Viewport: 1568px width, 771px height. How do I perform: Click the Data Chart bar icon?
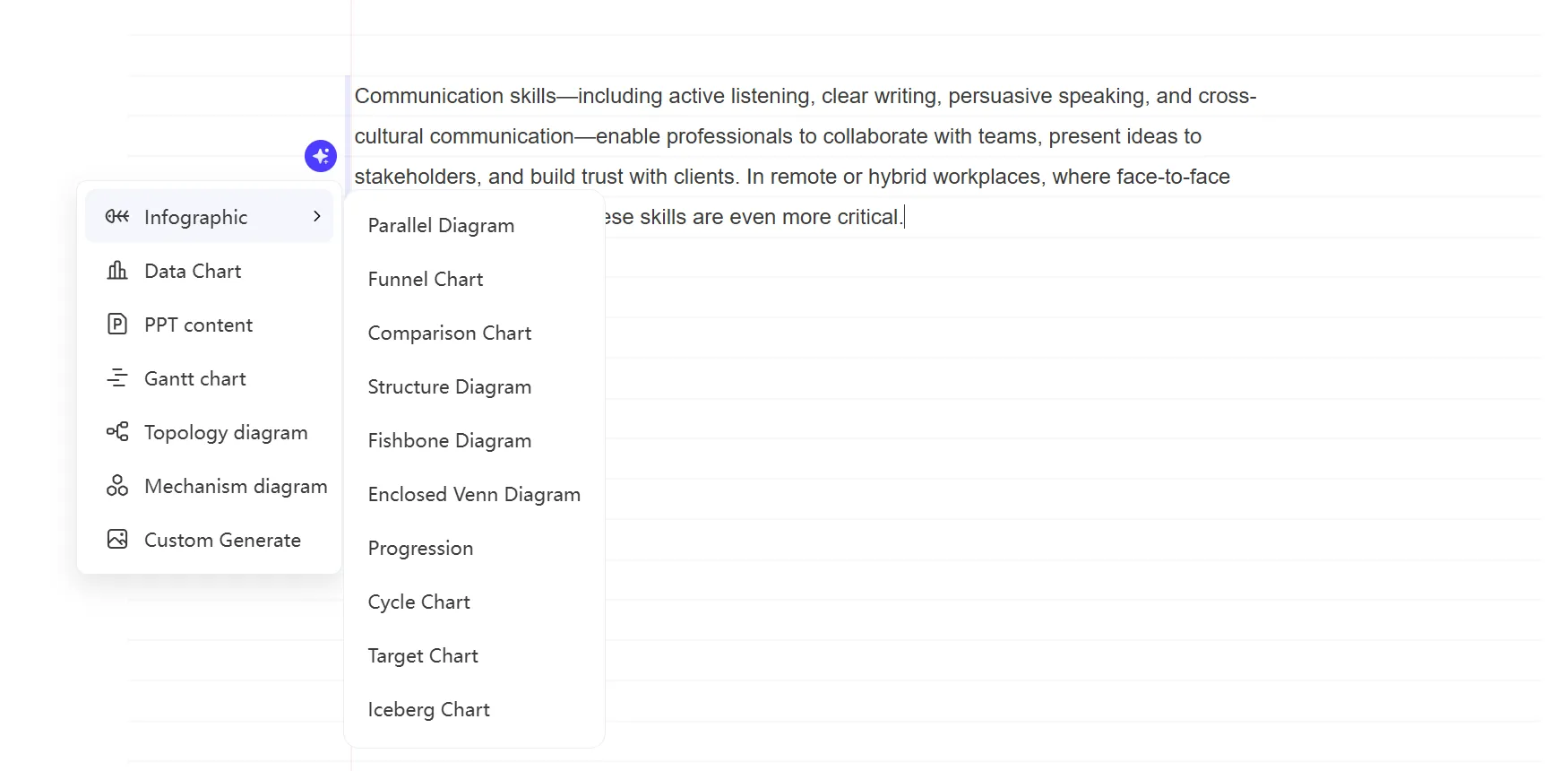[117, 271]
